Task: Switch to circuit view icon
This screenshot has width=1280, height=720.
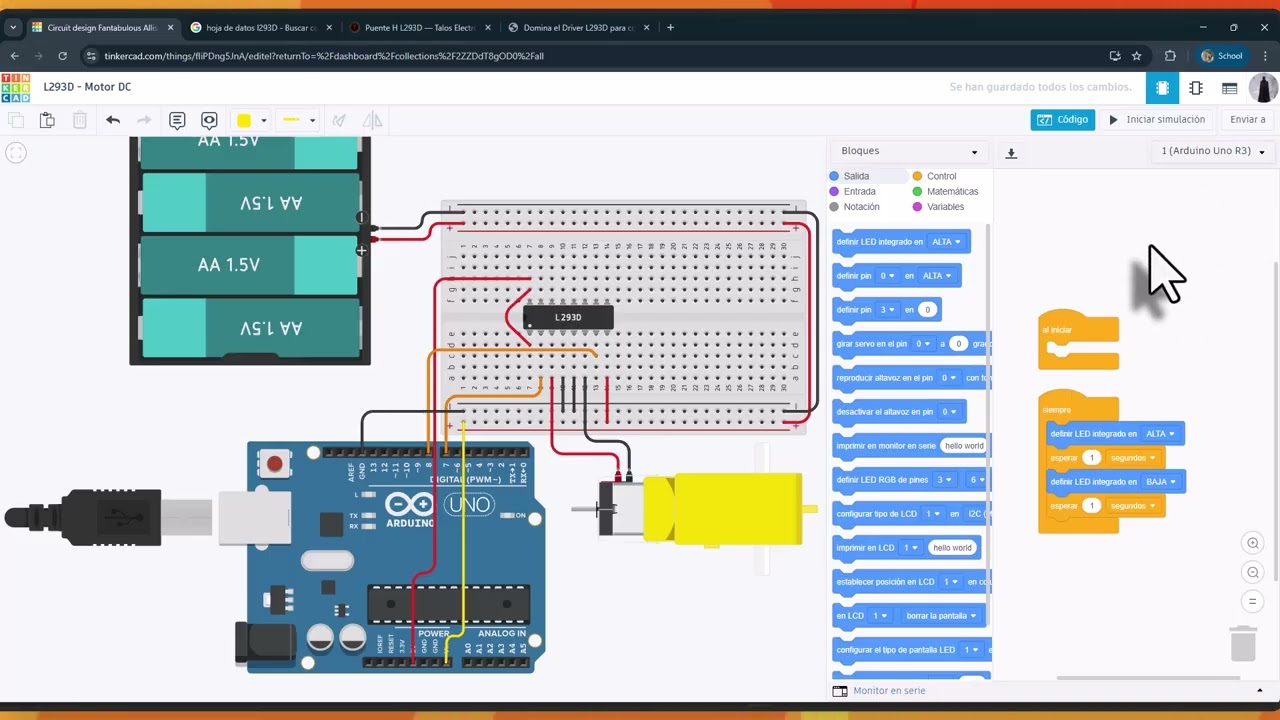Action: pyautogui.click(x=1162, y=88)
